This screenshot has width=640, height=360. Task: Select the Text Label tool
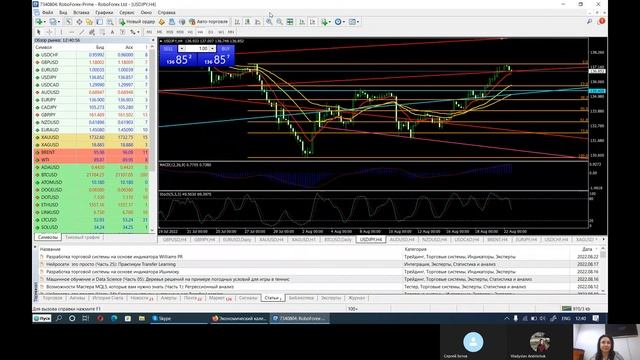coord(122,32)
